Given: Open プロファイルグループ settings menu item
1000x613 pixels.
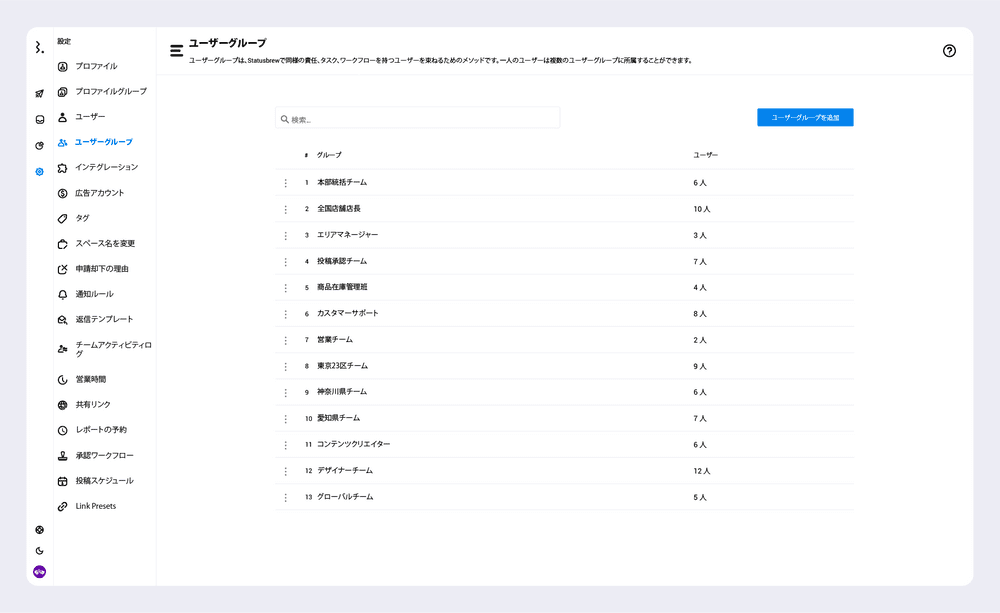Looking at the screenshot, I should [110, 92].
